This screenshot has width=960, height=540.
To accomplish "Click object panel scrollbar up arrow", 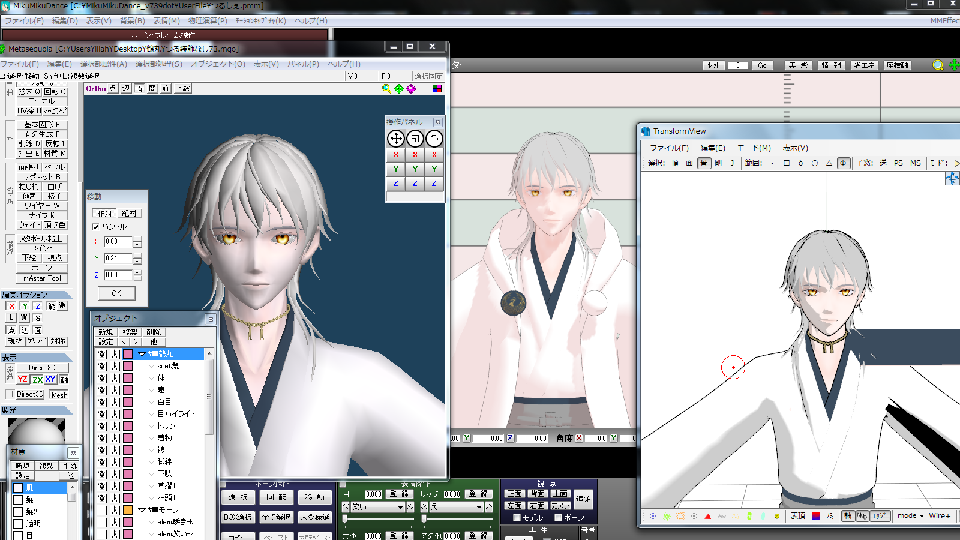I will tap(209, 354).
